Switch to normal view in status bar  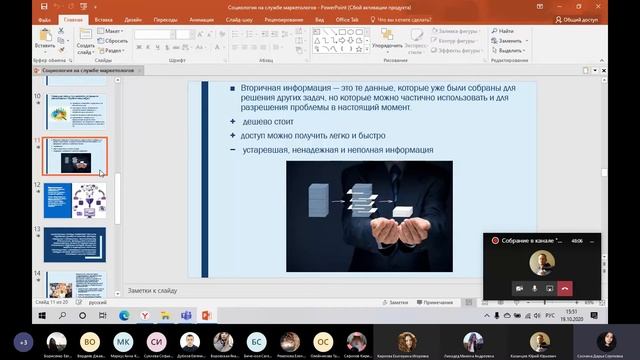pos(469,302)
